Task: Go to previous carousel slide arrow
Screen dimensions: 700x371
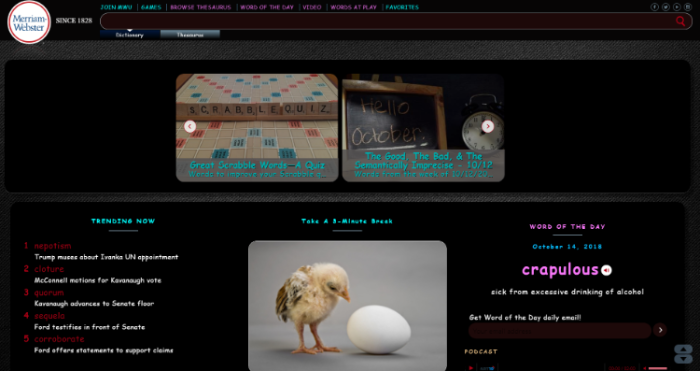Action: (190, 126)
